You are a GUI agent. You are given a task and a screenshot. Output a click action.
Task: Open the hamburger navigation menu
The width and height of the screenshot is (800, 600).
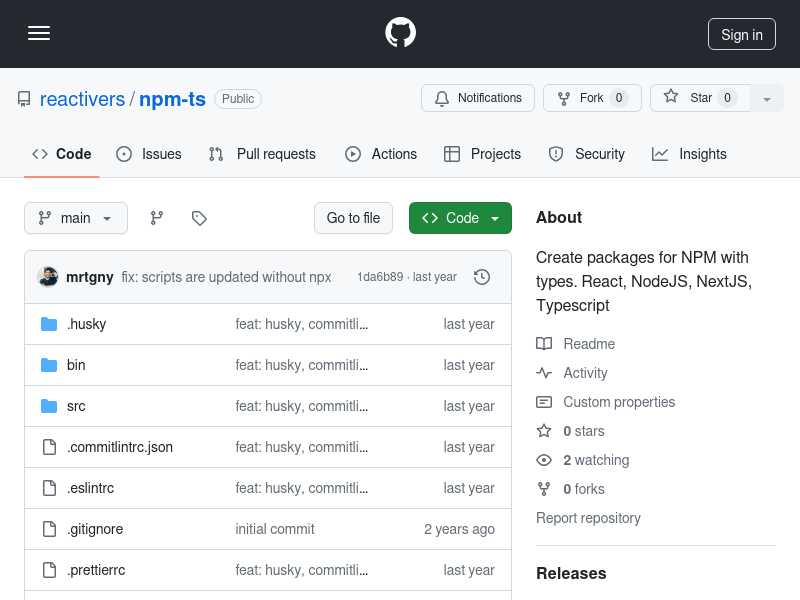point(39,33)
